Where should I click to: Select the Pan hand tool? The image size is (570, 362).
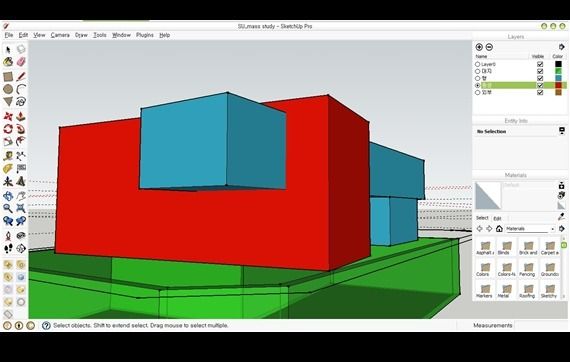21,196
